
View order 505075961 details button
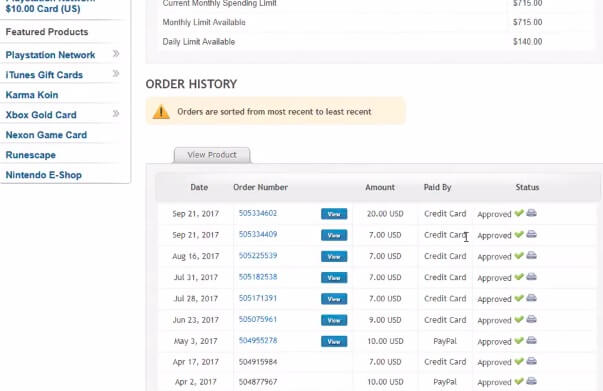334,320
